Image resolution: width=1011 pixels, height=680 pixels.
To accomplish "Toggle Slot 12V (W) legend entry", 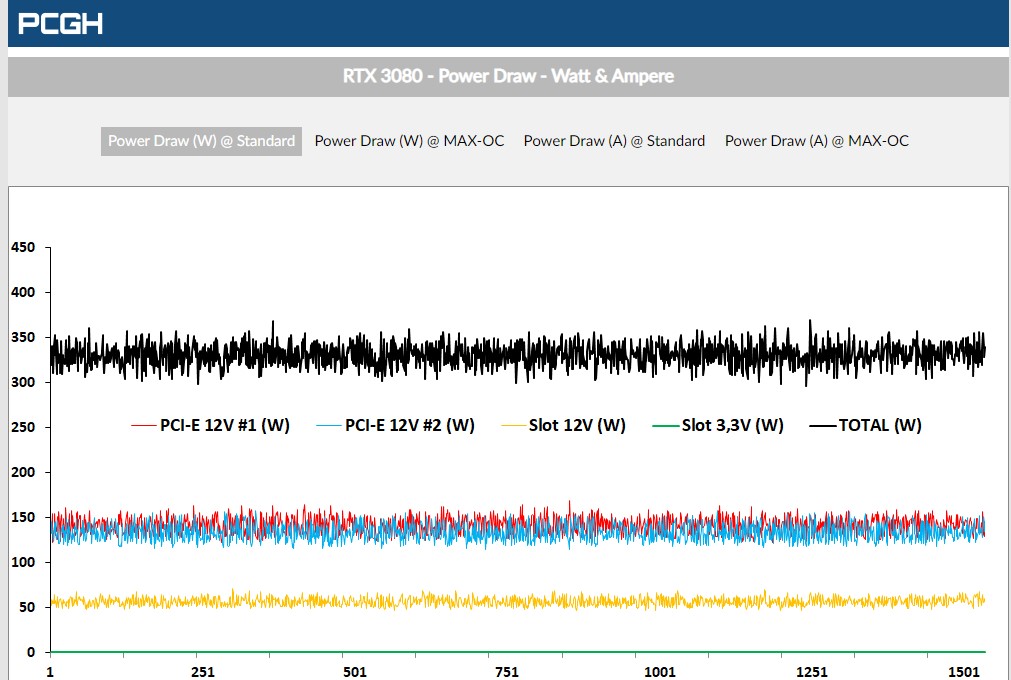I will pyautogui.click(x=564, y=425).
